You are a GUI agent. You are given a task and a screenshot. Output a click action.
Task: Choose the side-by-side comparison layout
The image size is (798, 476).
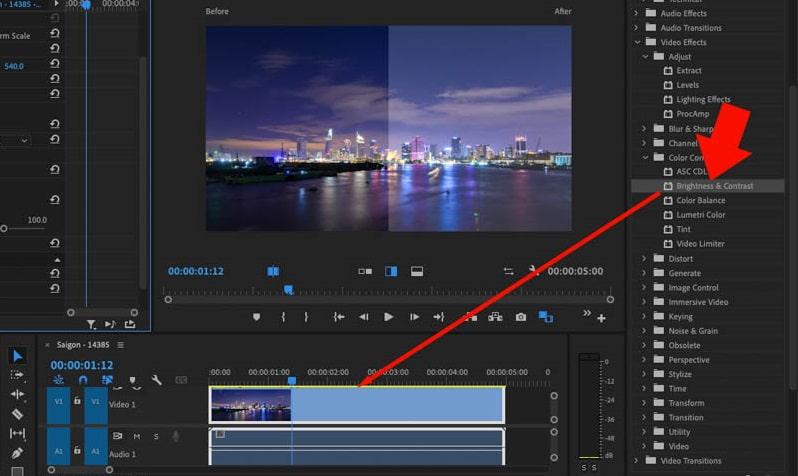tap(365, 271)
